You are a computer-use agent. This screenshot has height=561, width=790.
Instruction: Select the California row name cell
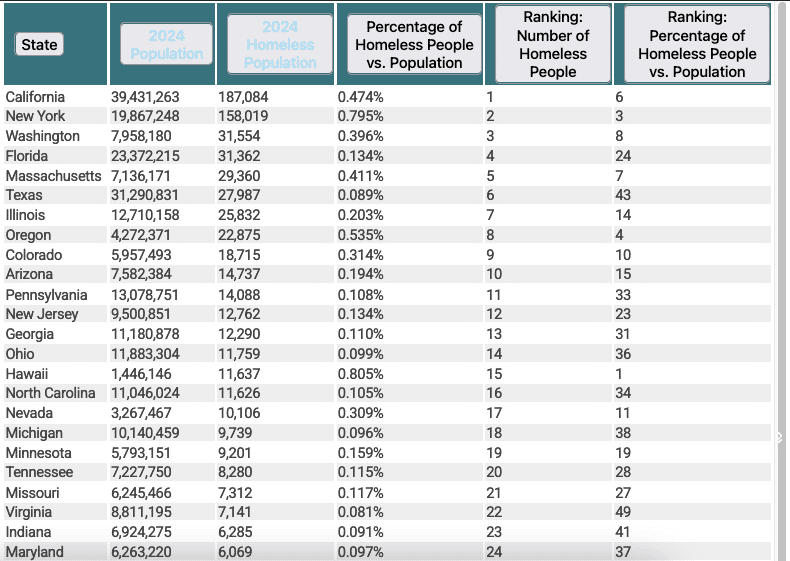tap(35, 97)
